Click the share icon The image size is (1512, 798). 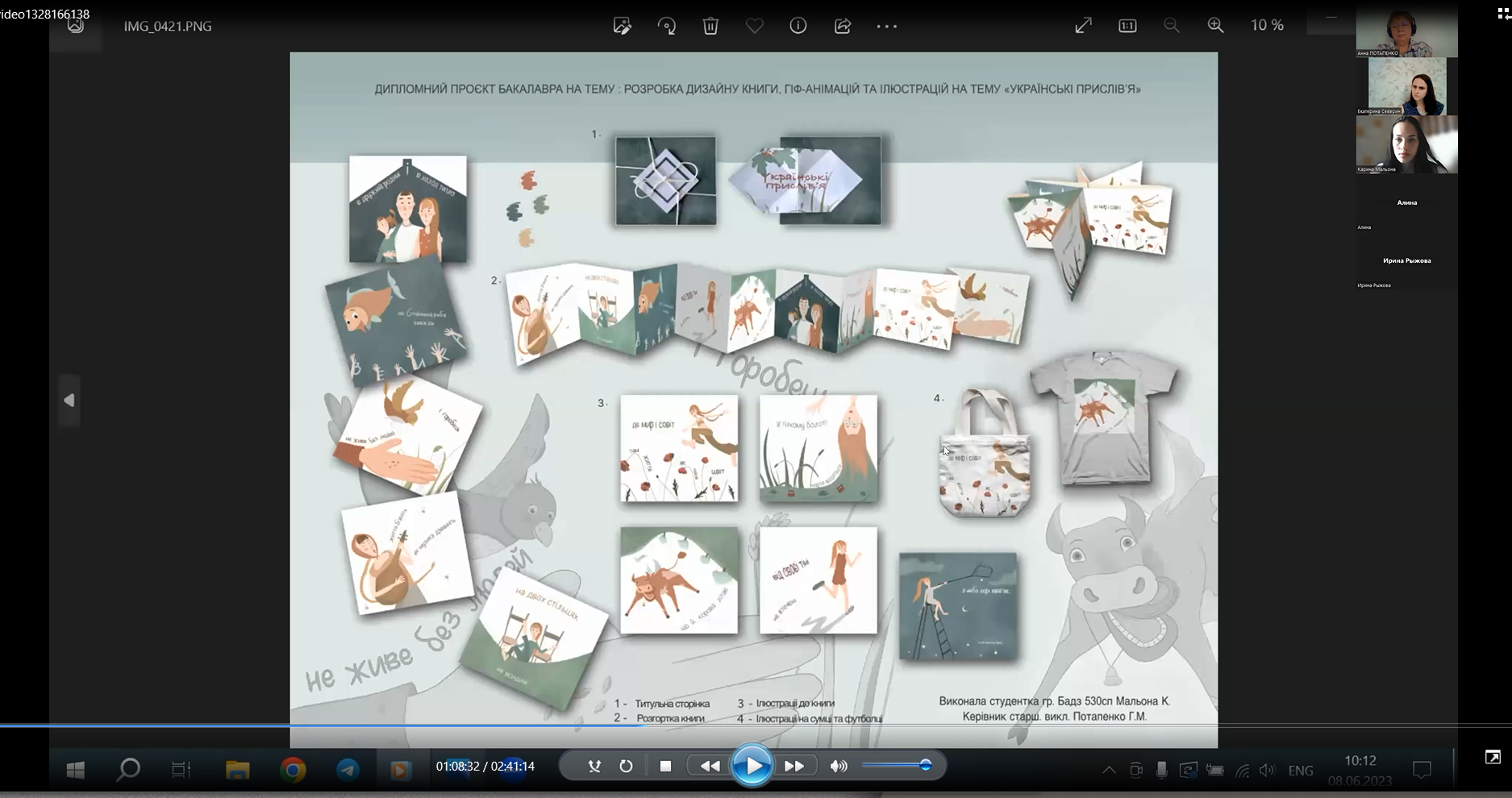coord(843,26)
